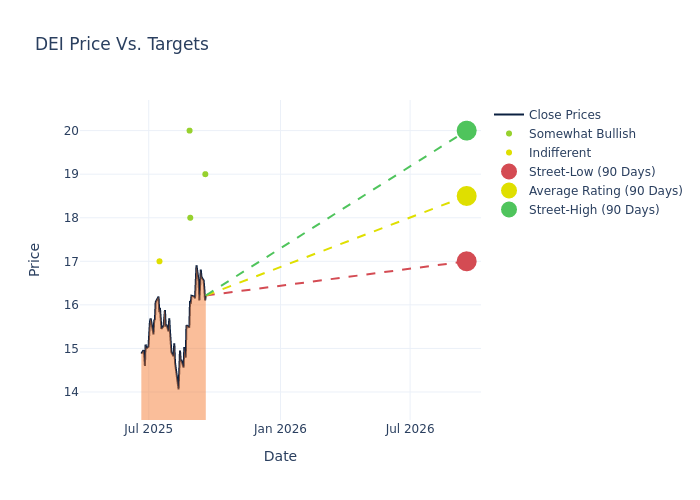
Task: Select the Somewhat Bullish dot at price 20
Action: click(x=189, y=131)
